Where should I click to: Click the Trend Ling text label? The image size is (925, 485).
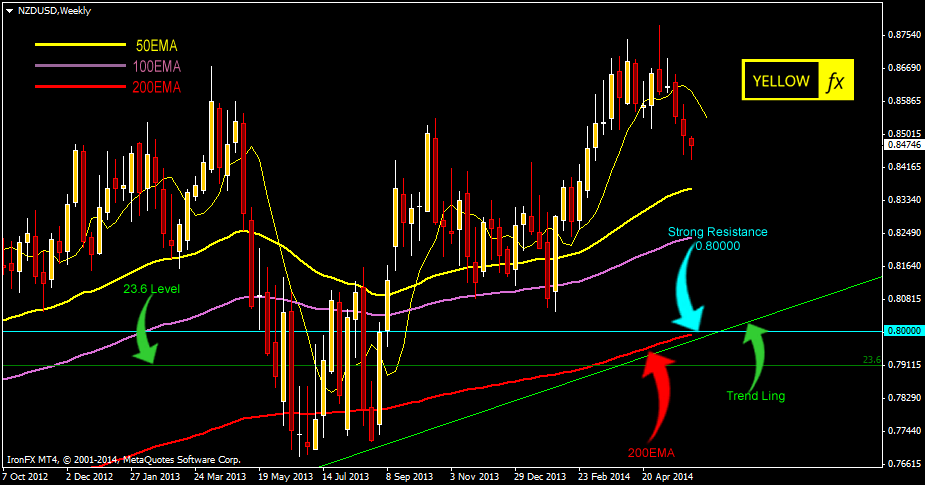pos(756,395)
